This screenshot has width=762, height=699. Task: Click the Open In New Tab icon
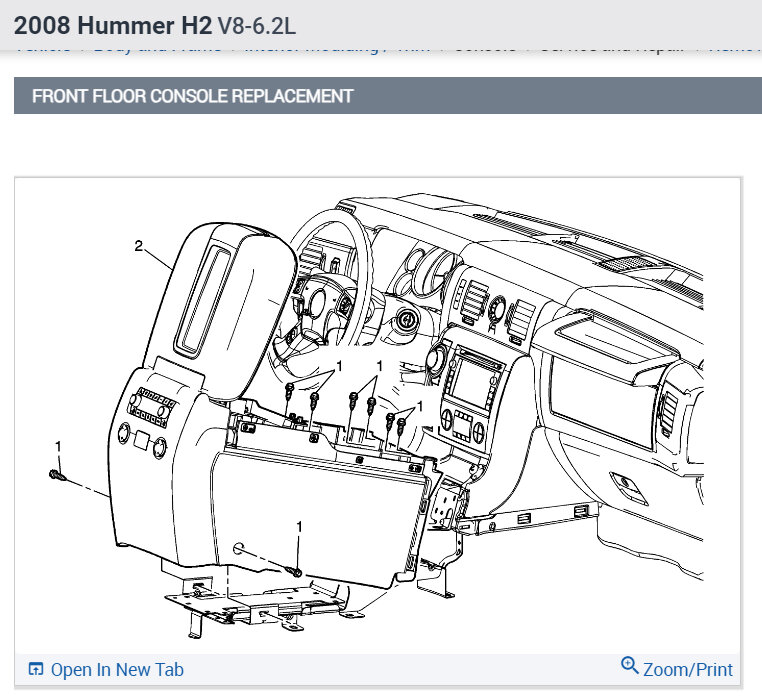tap(36, 669)
